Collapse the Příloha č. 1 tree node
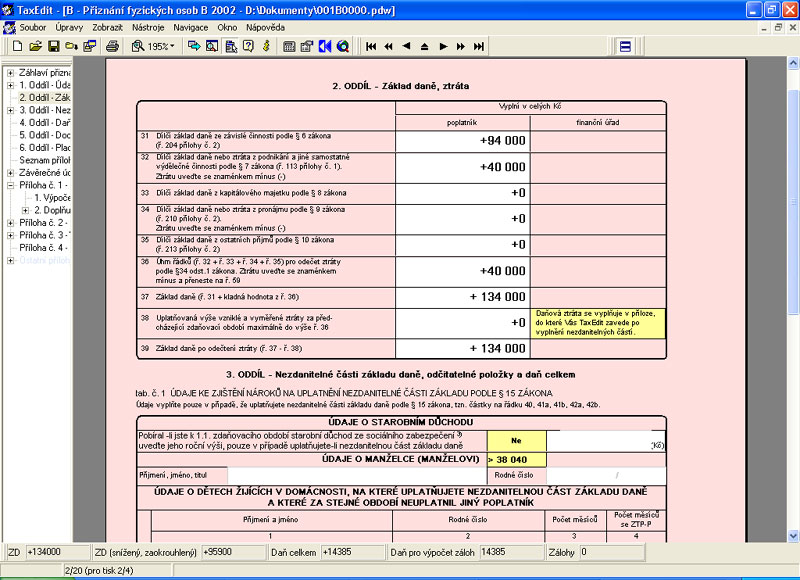800x580 pixels. 10,185
